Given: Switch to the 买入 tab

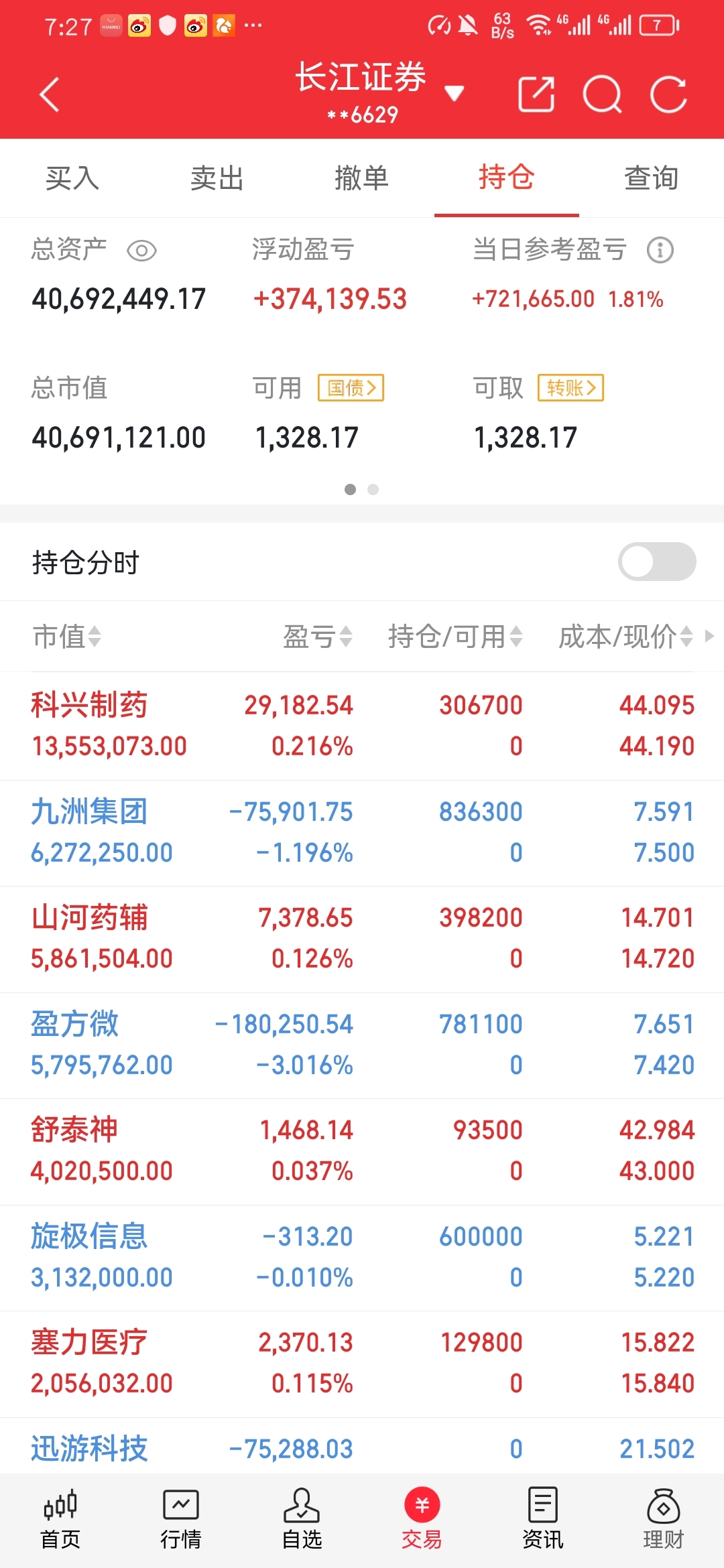Looking at the screenshot, I should click(x=72, y=178).
